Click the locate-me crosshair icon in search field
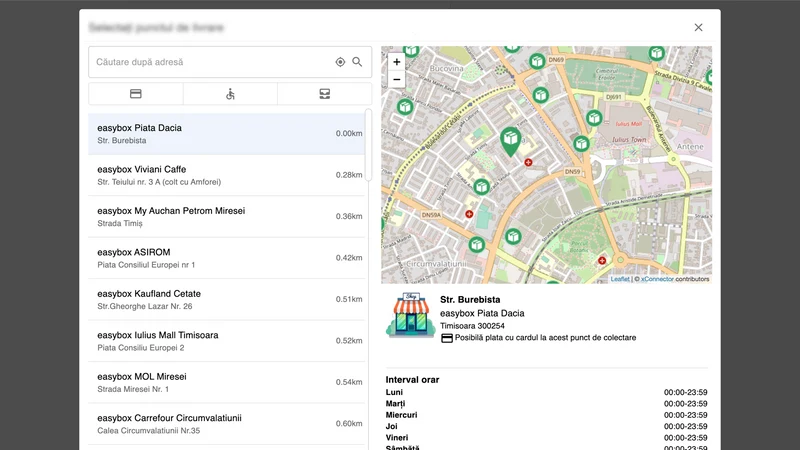 coord(340,62)
